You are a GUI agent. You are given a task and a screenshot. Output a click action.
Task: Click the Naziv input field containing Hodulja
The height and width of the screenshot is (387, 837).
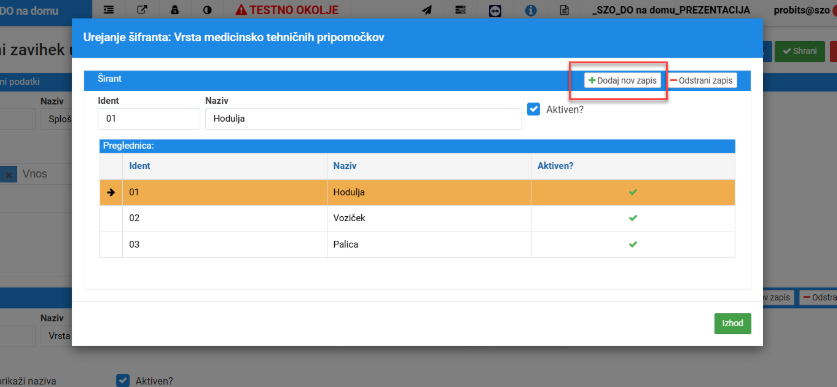(364, 119)
